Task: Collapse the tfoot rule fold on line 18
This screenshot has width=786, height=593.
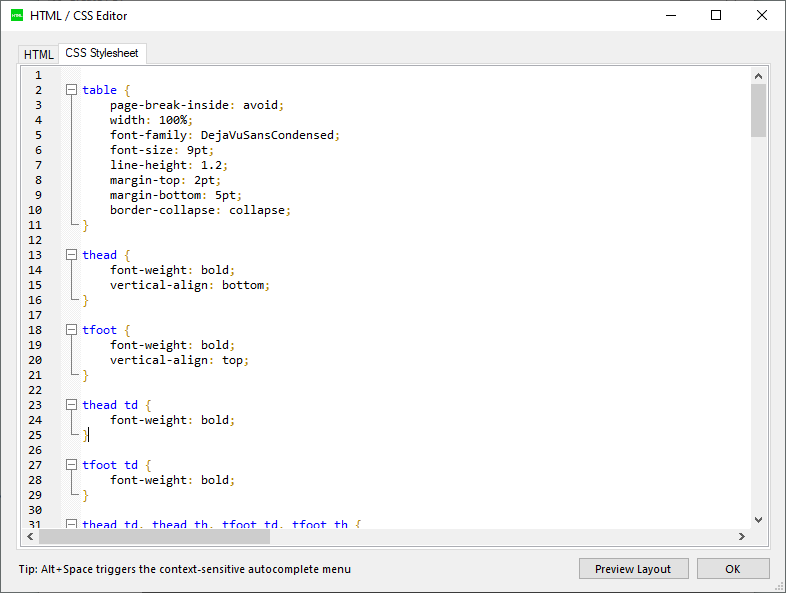Action: [x=72, y=330]
